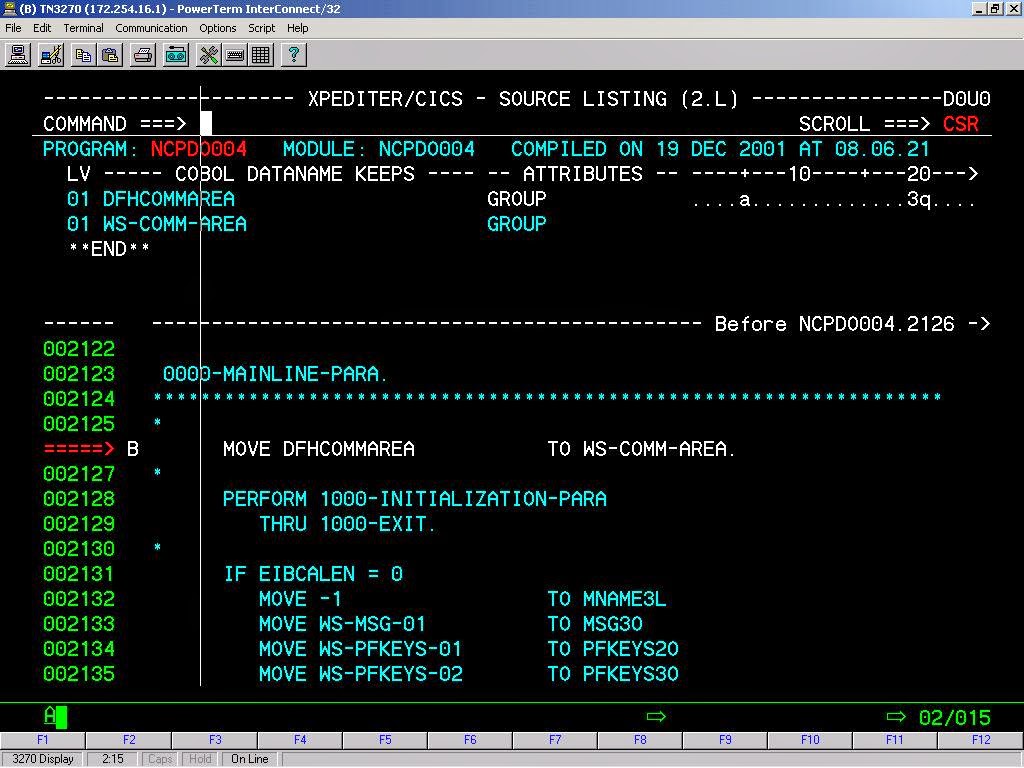Open help with question mark icon
The height and width of the screenshot is (768, 1024).
291,55
